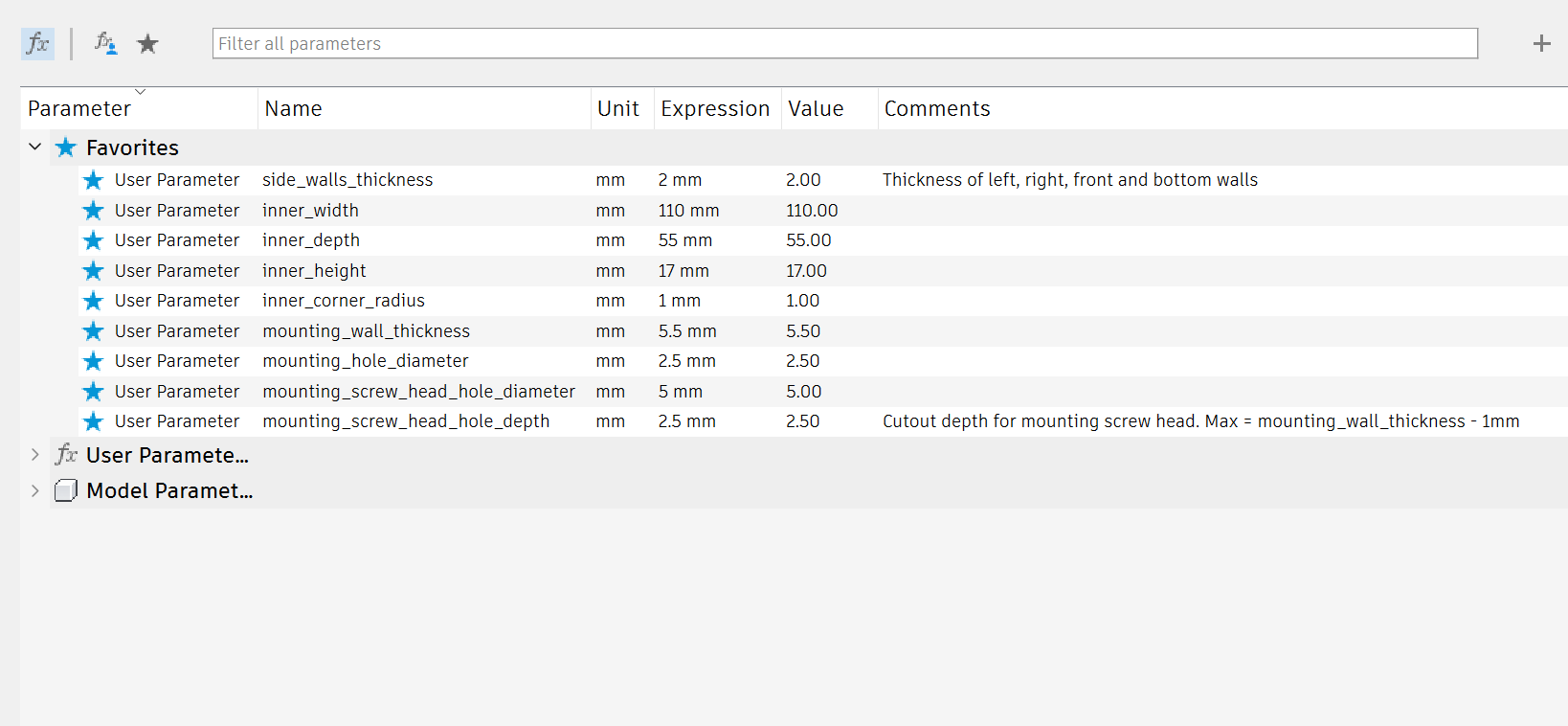Select the mounting_screw_head_hole_diameter name cell
This screenshot has height=726, width=1568.
[x=418, y=391]
